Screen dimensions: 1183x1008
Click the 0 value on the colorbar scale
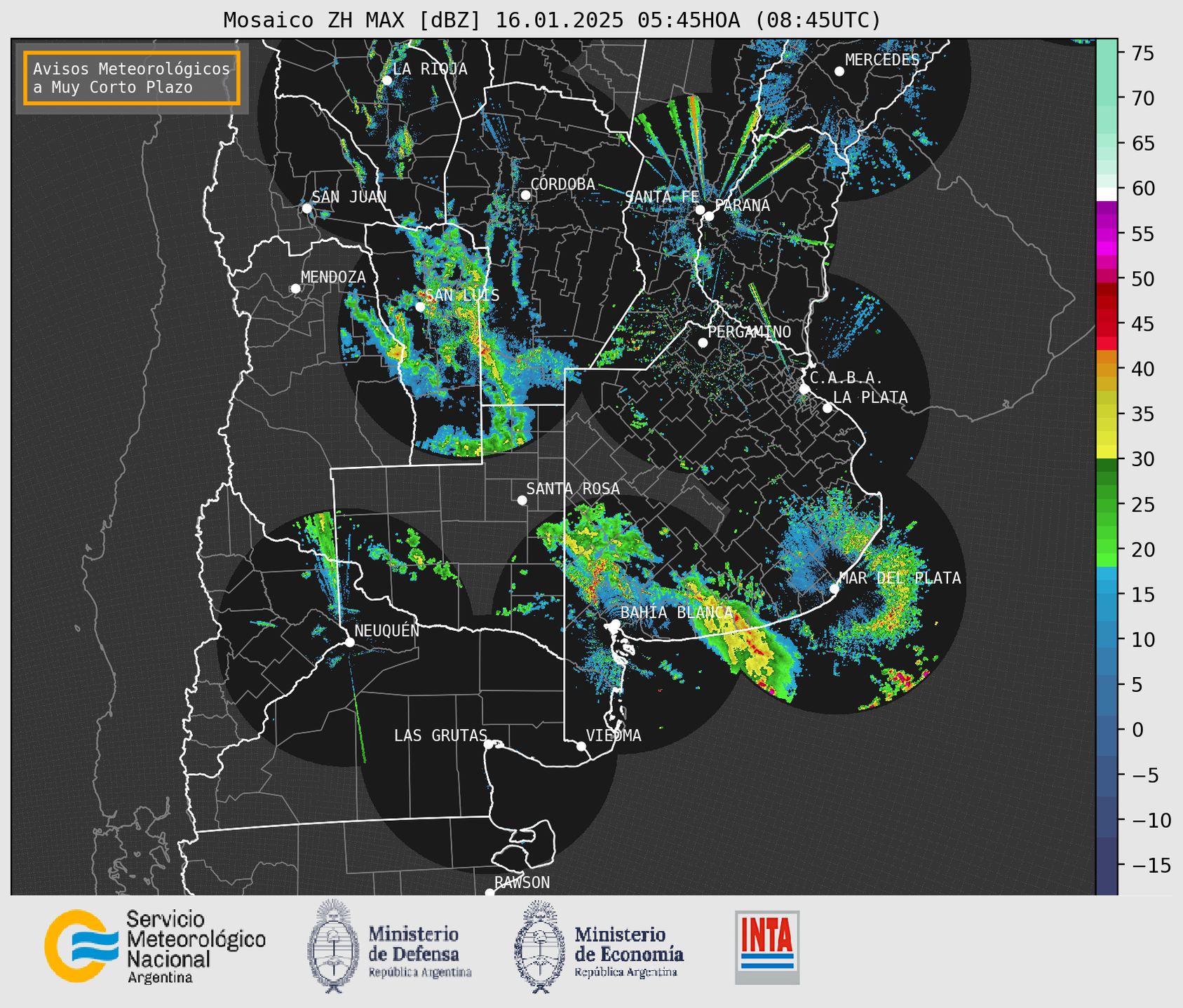[x=1137, y=730]
